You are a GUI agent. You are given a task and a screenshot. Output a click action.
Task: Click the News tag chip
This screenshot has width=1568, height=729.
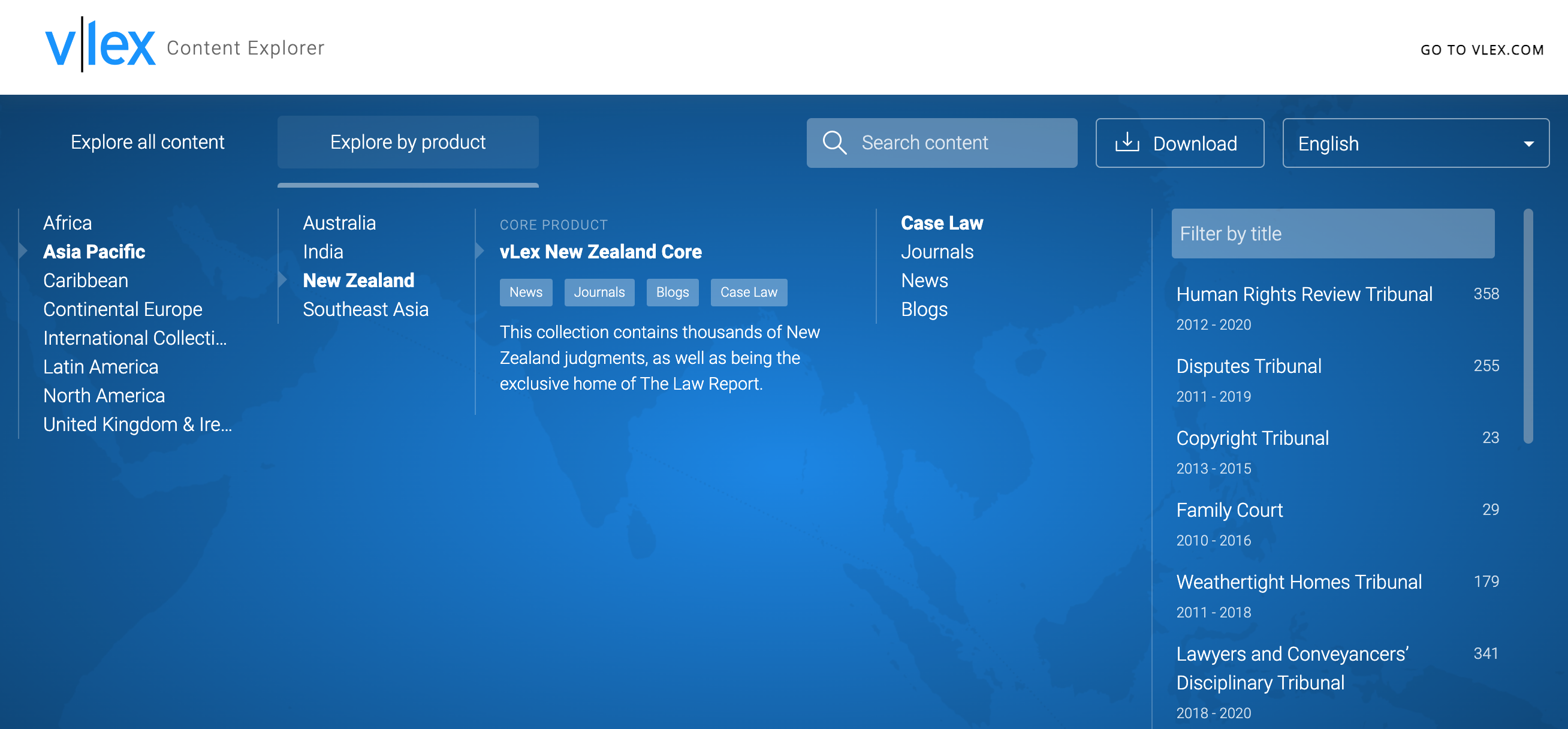[x=526, y=293]
